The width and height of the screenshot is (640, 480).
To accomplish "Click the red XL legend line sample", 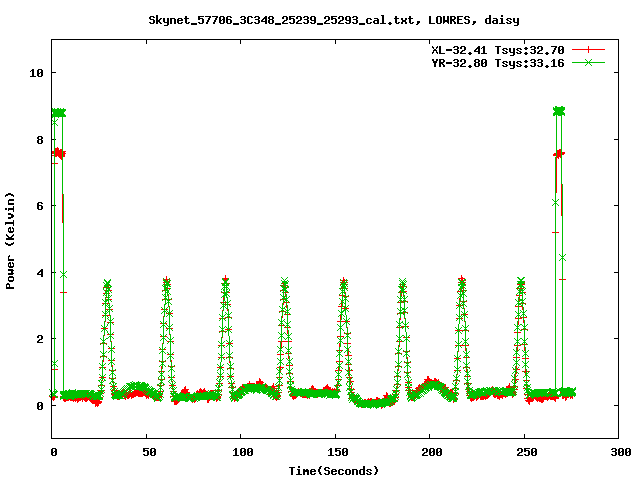I will click(x=590, y=49).
